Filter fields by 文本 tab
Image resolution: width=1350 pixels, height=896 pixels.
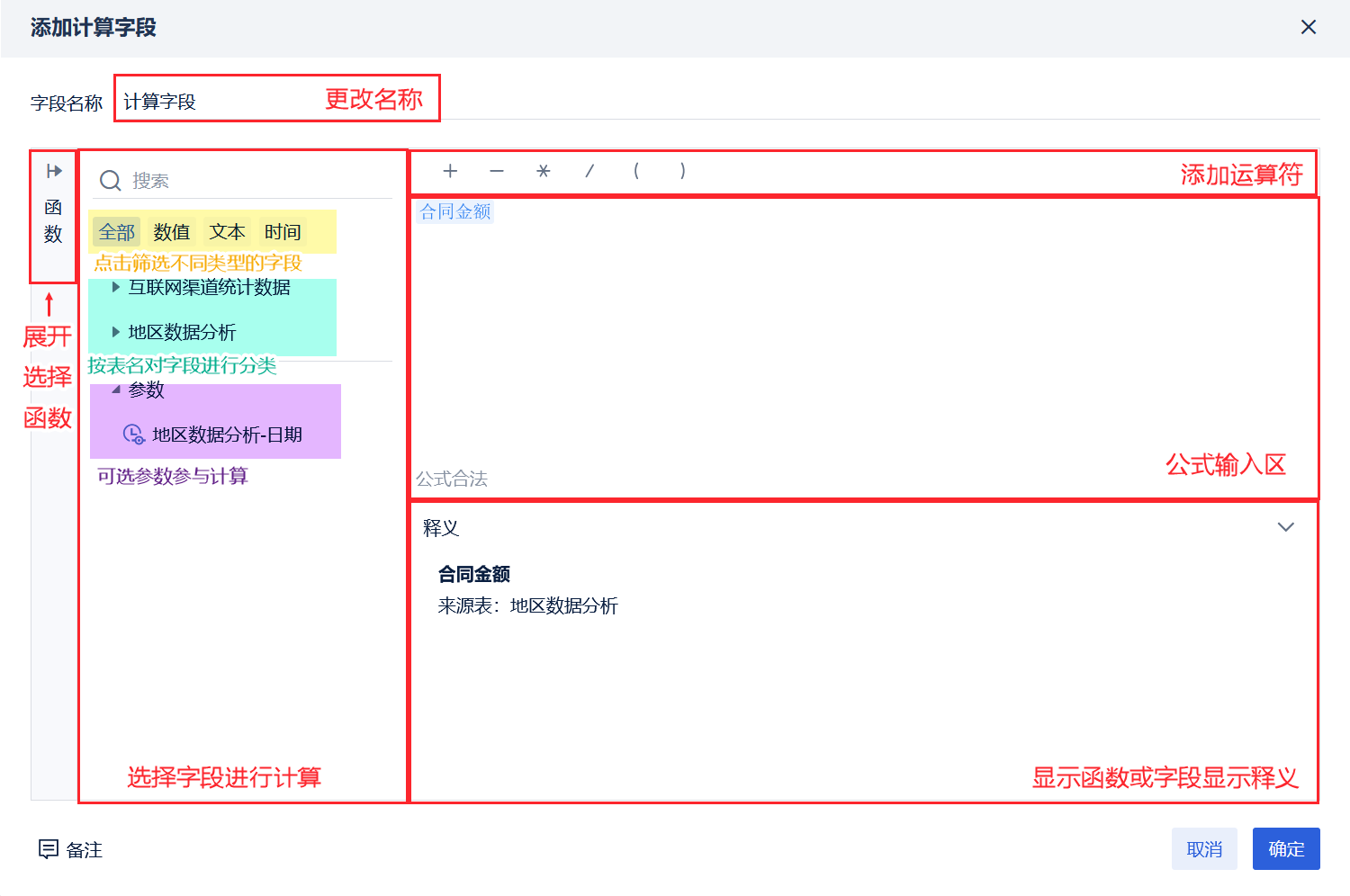228,232
